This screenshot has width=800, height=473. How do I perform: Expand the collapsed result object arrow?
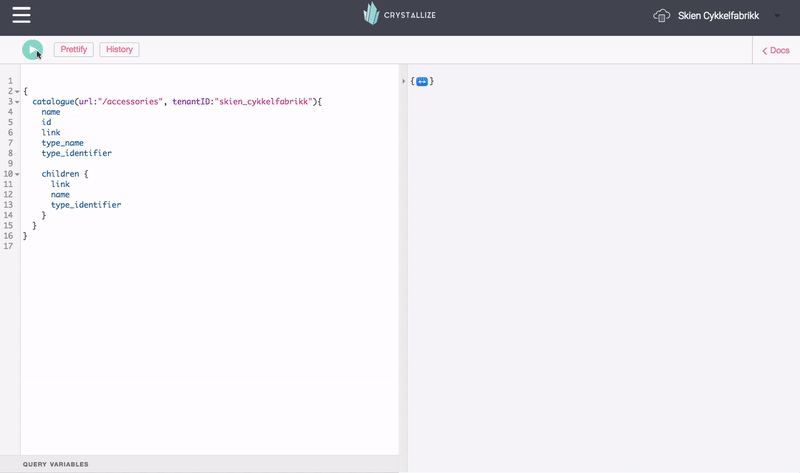point(403,81)
